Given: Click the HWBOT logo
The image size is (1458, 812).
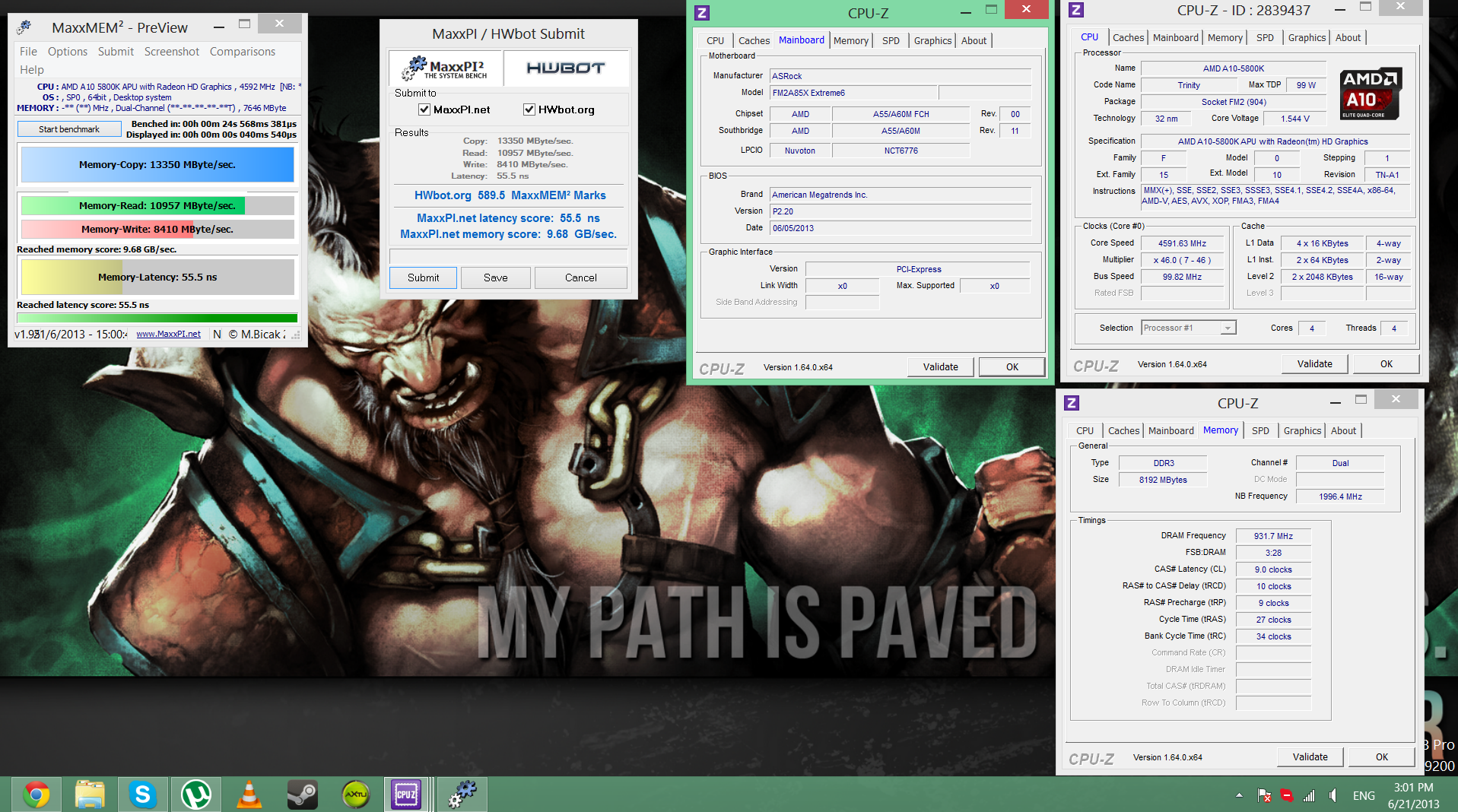Looking at the screenshot, I should [x=566, y=68].
